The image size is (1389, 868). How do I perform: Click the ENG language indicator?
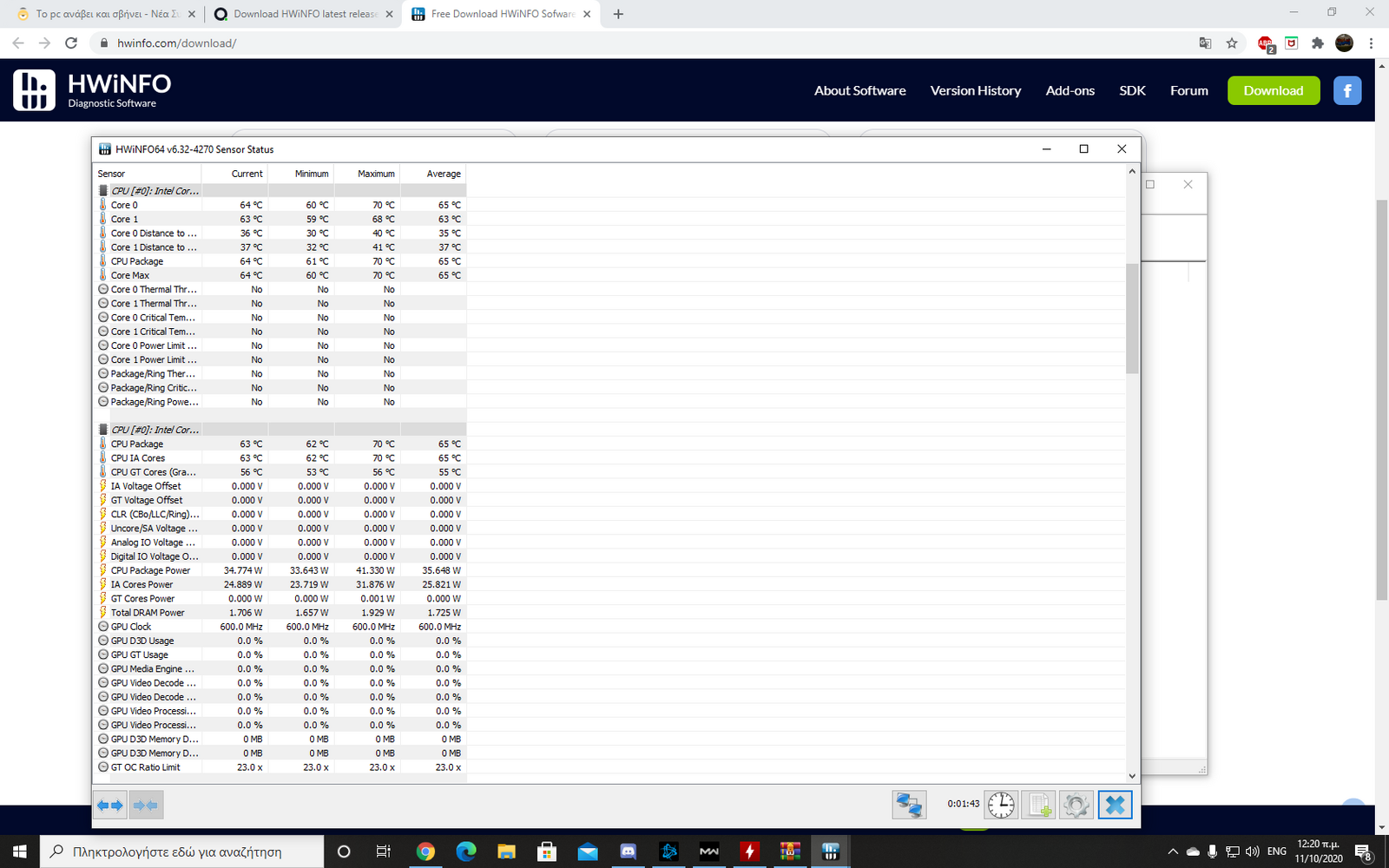coord(1277,852)
